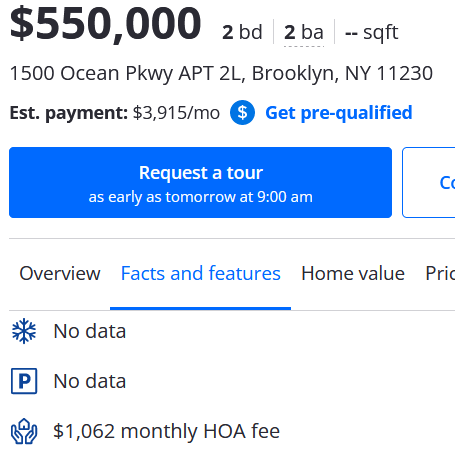The image size is (455, 459).
Task: Open the partially visible Price tab
Action: click(x=440, y=273)
